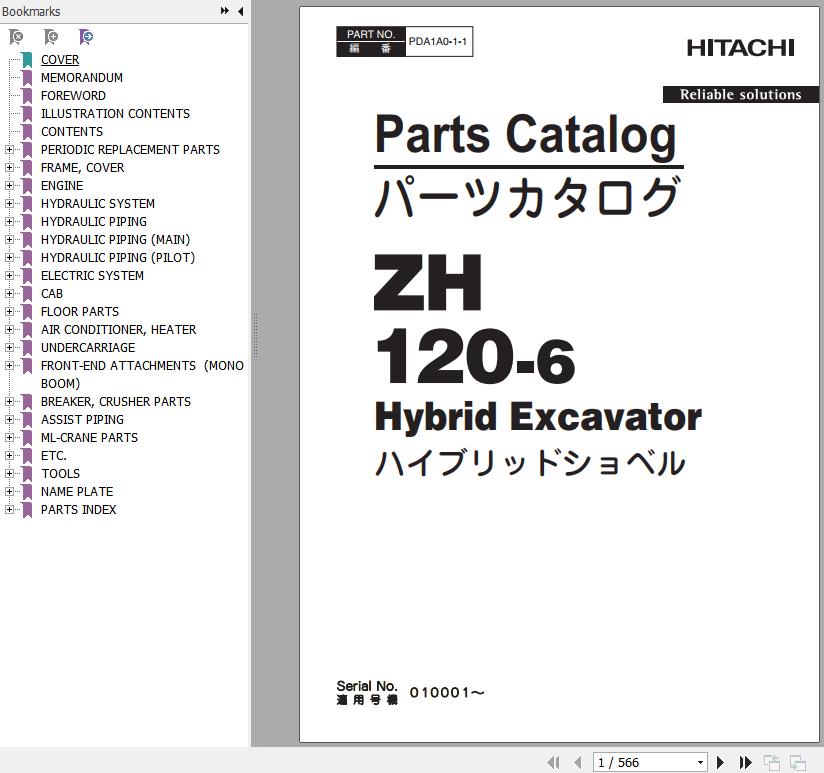The width and height of the screenshot is (824, 773).
Task: Expand the PARTS INDEX bookmark node
Action: pyautogui.click(x=9, y=509)
